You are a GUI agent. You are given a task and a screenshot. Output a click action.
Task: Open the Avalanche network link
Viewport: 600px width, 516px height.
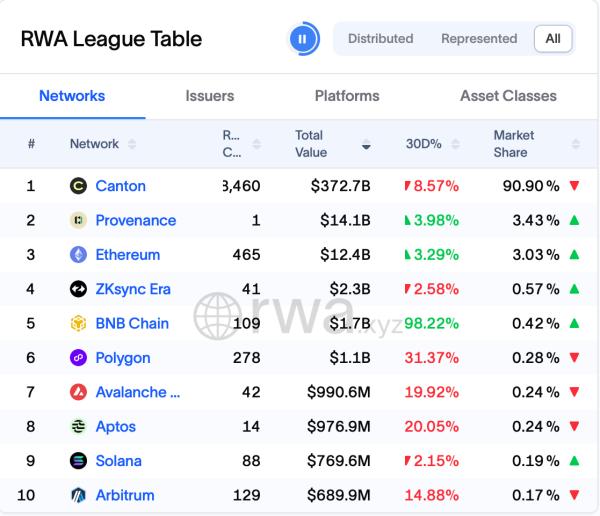coord(138,392)
